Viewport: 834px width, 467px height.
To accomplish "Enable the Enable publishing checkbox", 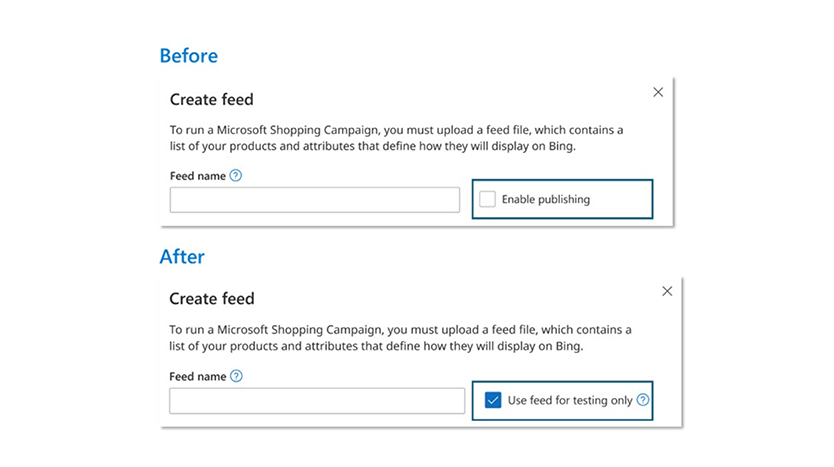I will pos(487,199).
